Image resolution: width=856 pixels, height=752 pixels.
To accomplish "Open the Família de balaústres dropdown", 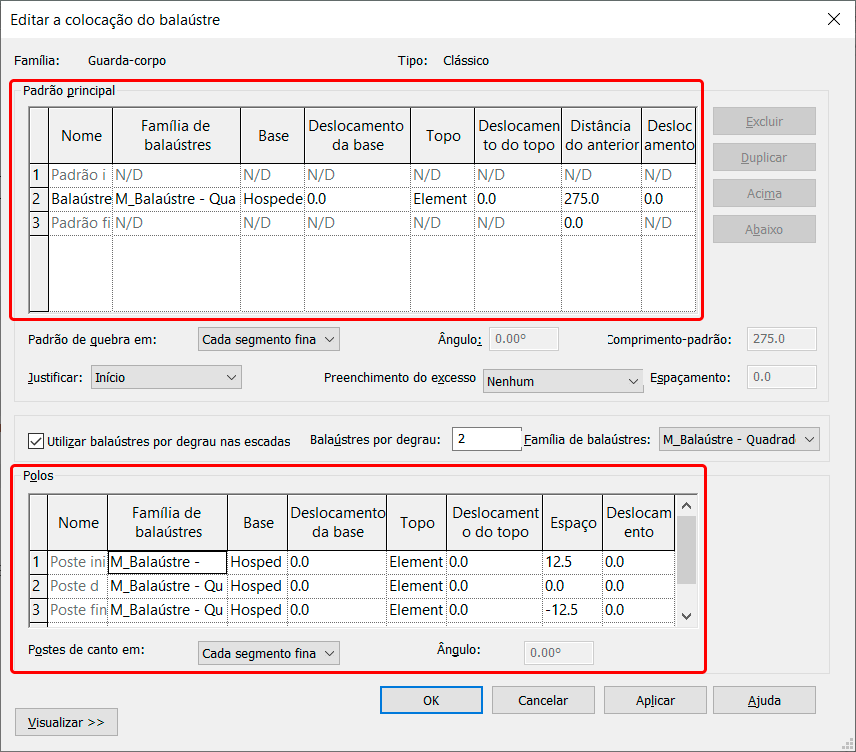I will click(x=739, y=439).
